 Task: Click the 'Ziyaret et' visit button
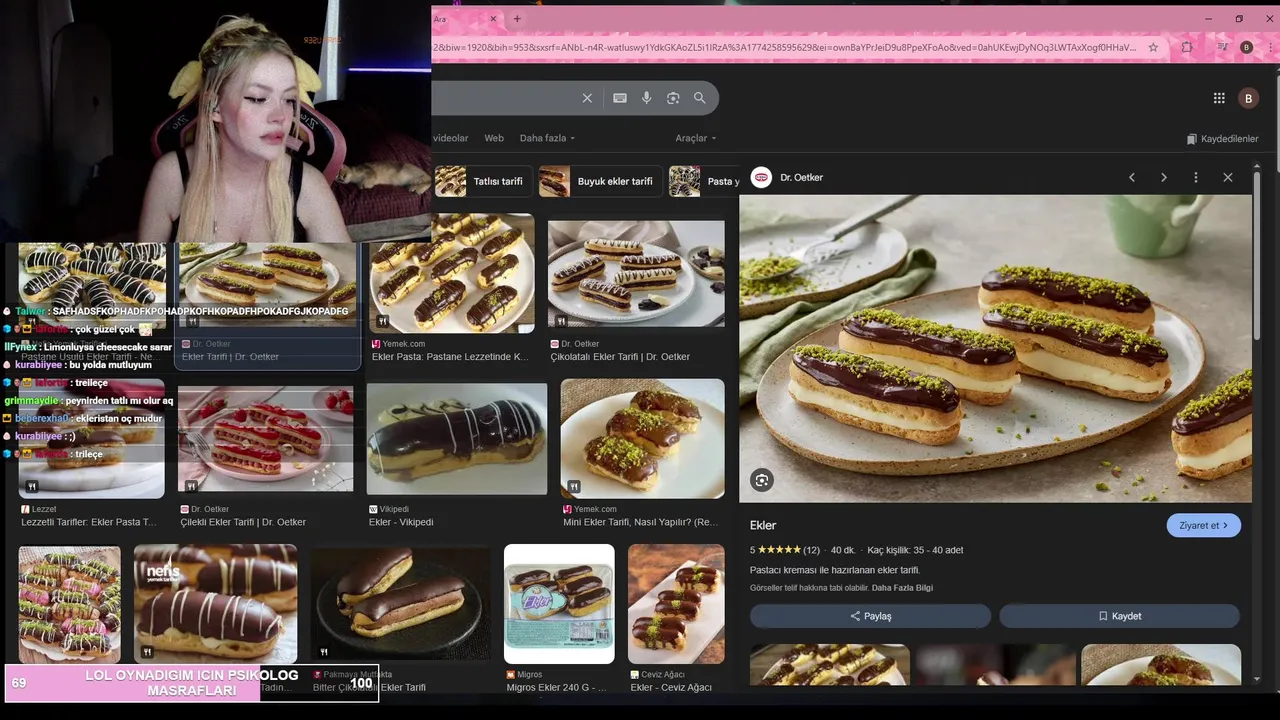coord(1203,525)
